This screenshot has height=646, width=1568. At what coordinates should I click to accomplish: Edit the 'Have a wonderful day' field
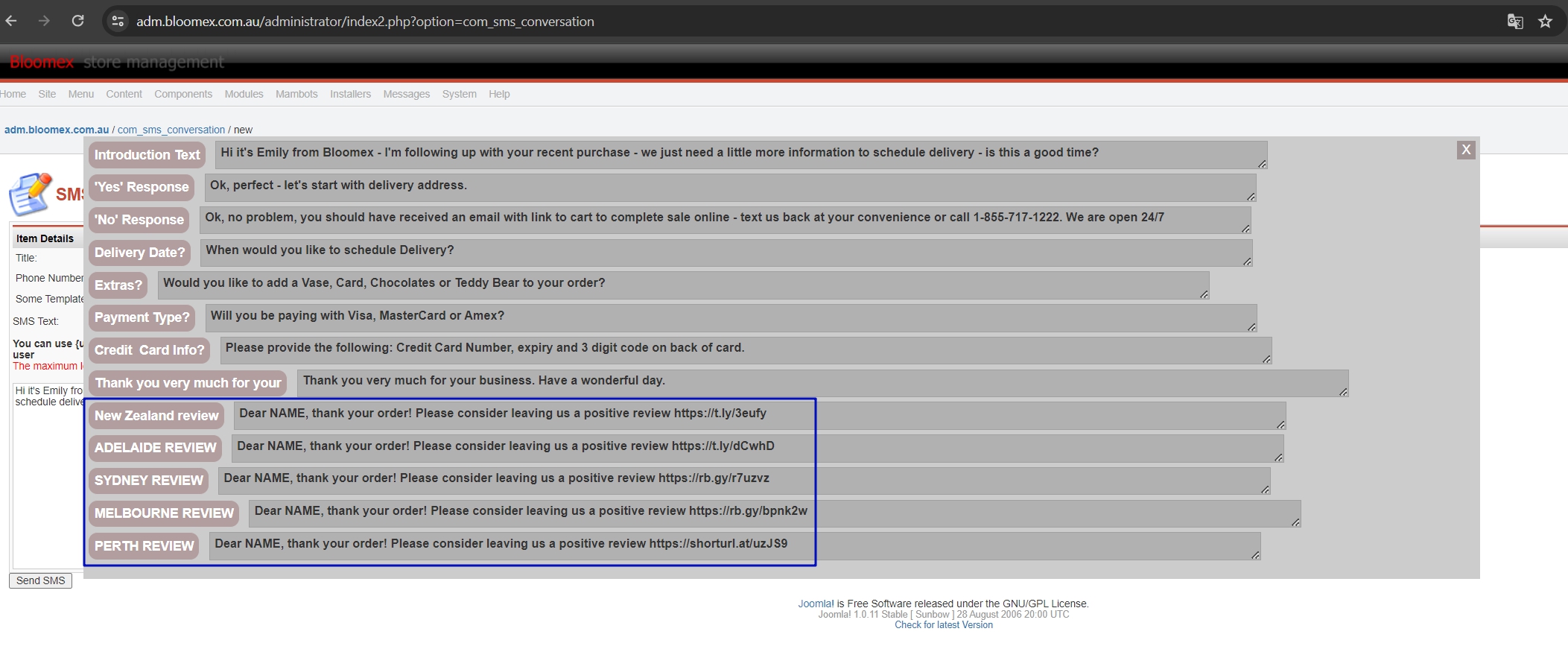[822, 383]
